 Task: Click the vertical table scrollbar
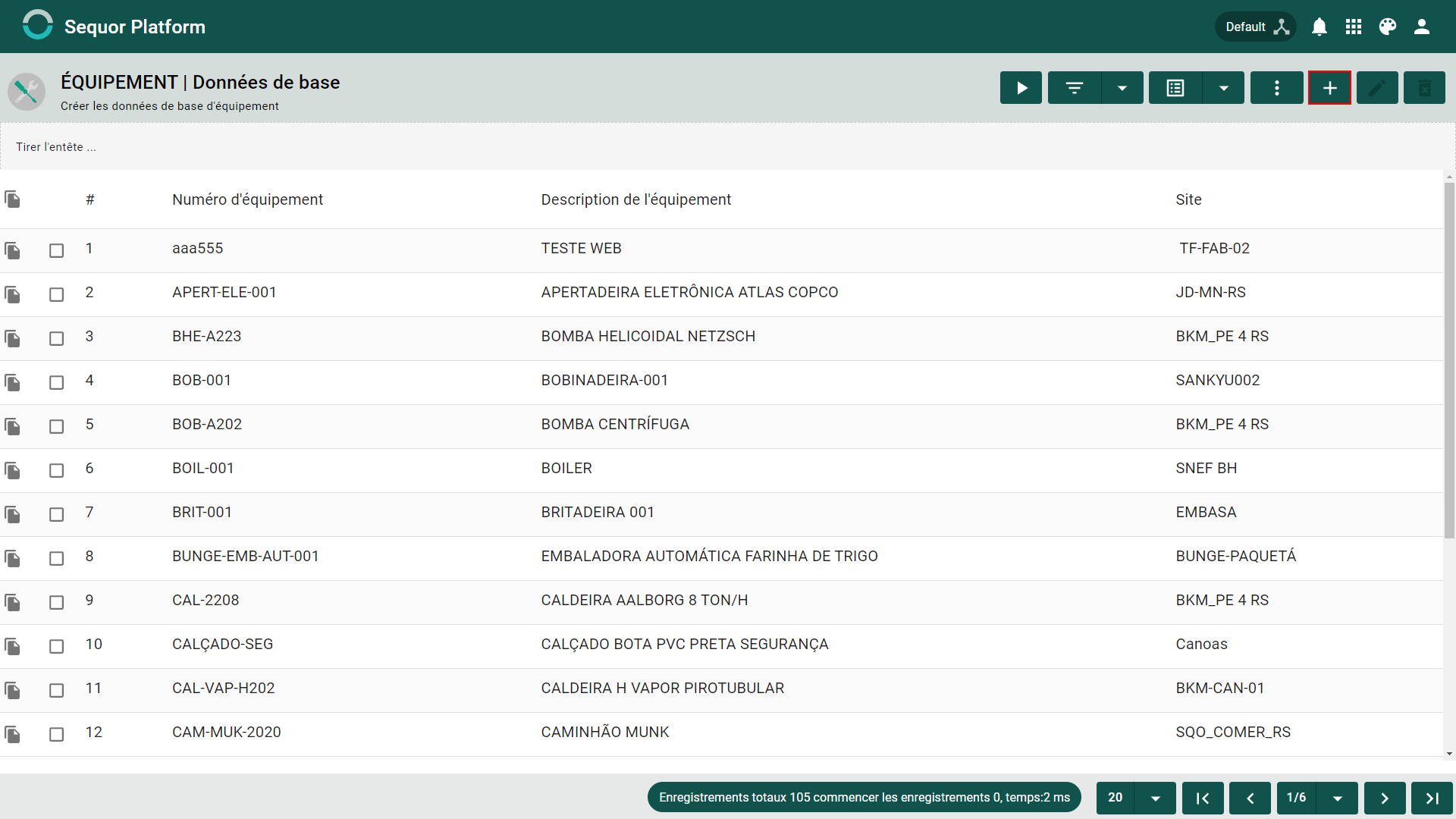[x=1449, y=360]
